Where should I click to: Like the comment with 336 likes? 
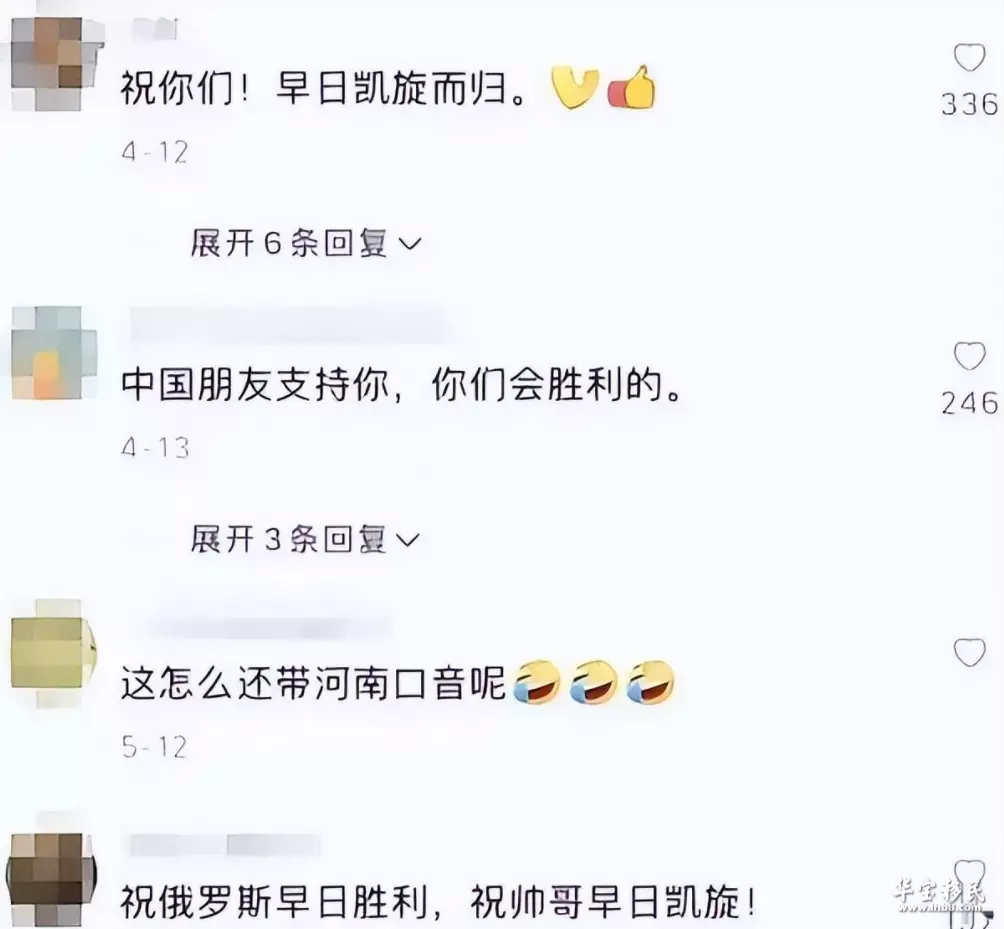(x=969, y=58)
